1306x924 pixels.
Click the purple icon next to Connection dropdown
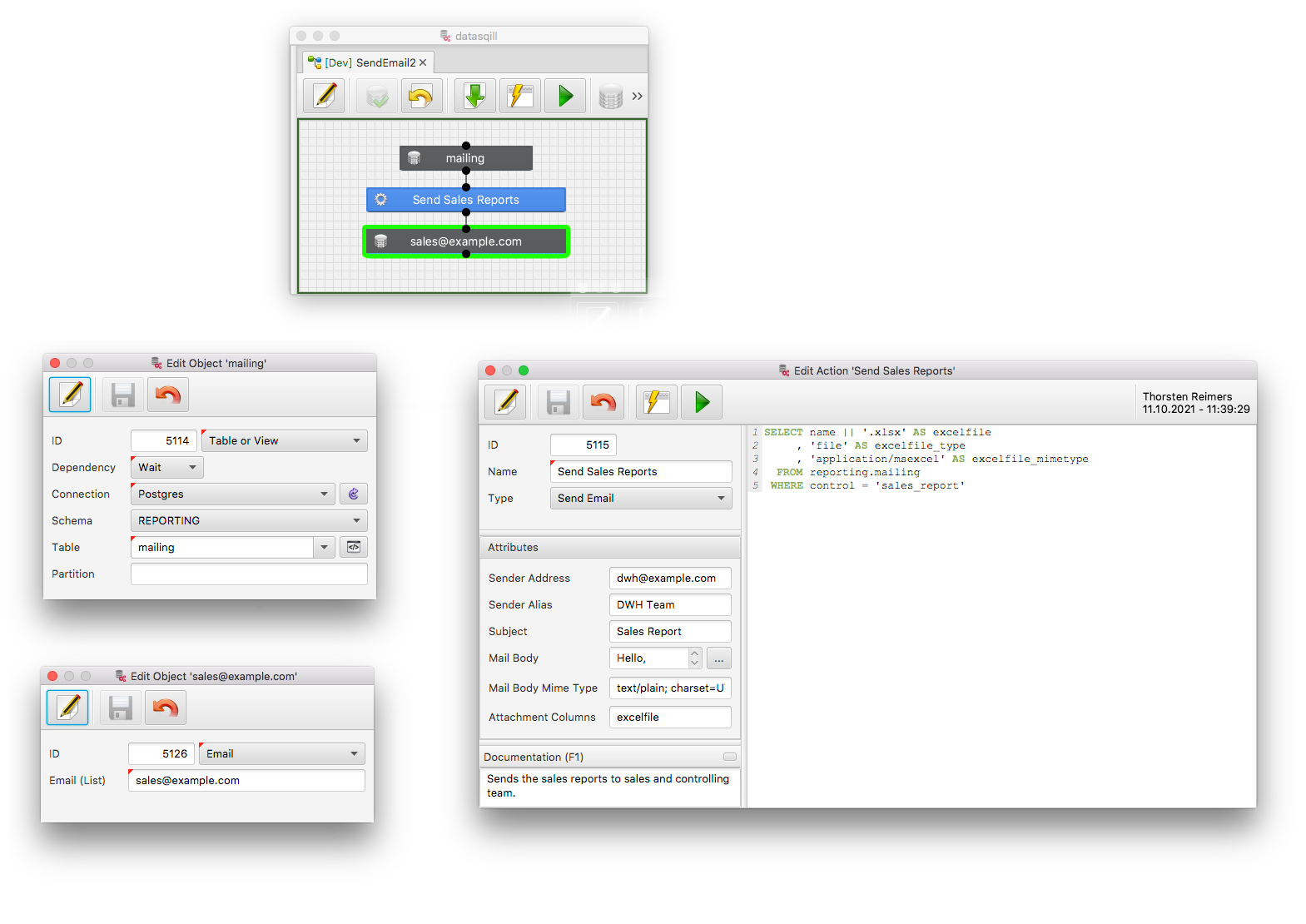[354, 494]
